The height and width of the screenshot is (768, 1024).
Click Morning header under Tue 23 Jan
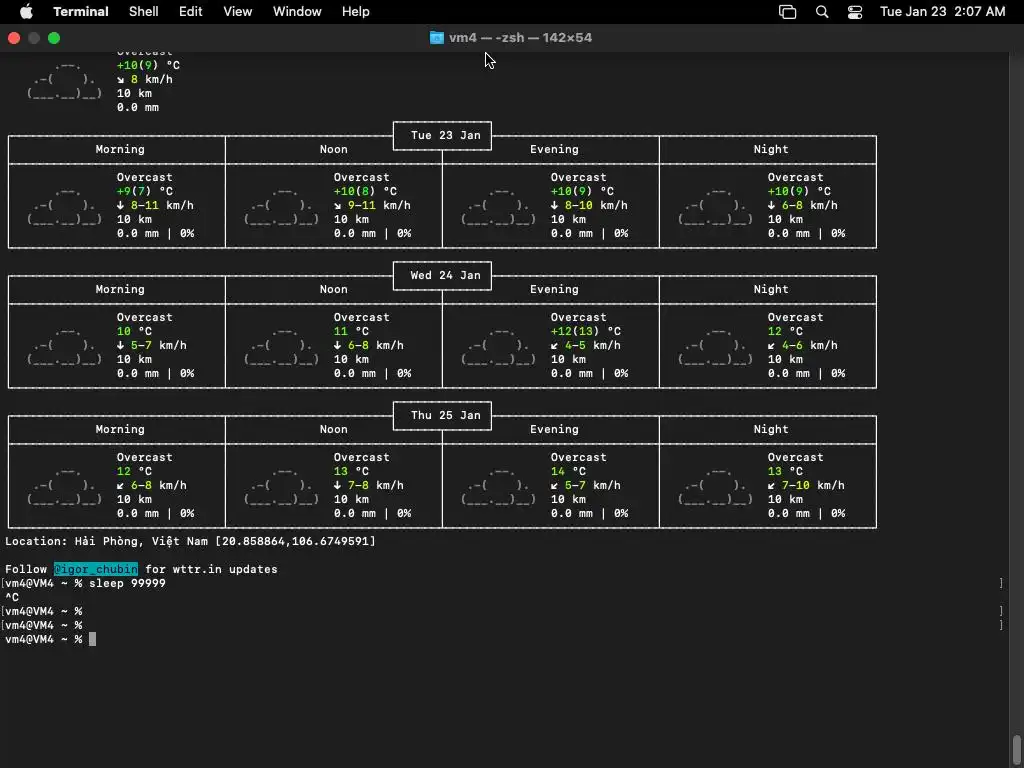(x=120, y=150)
